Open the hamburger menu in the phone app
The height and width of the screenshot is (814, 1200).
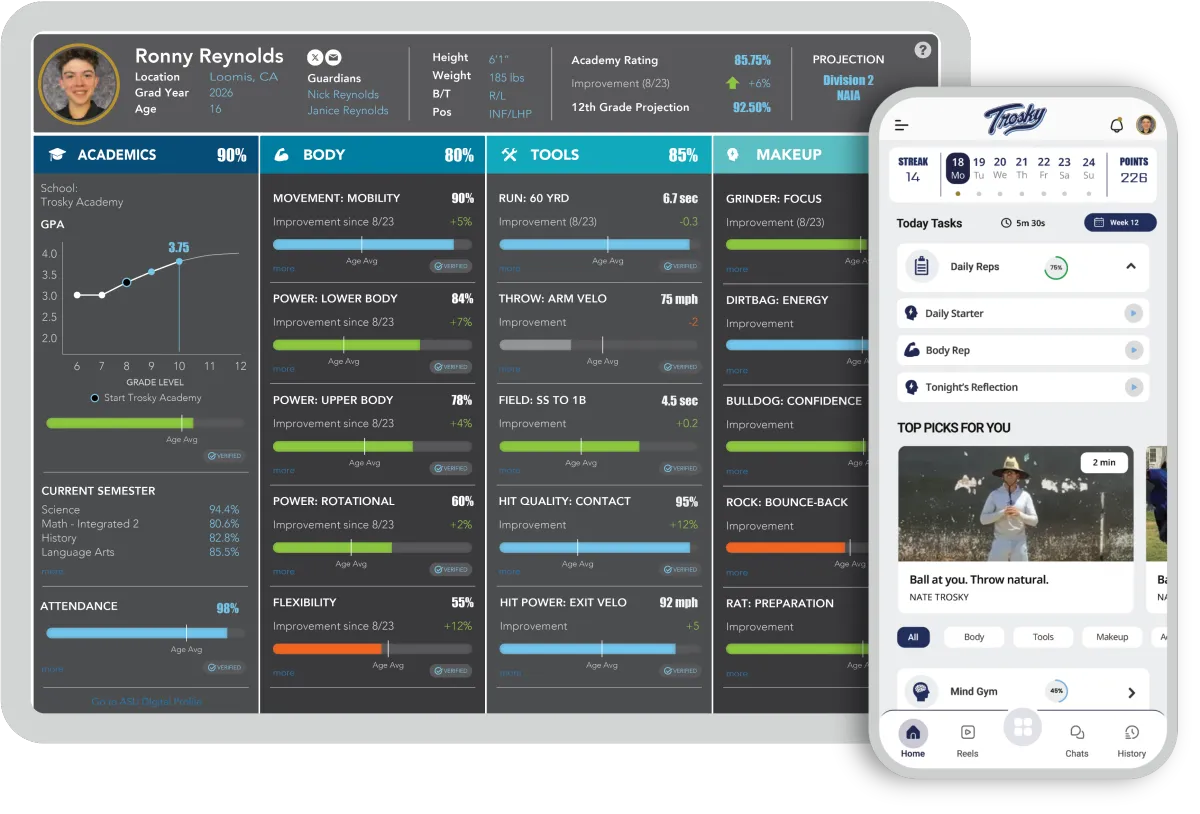[901, 125]
